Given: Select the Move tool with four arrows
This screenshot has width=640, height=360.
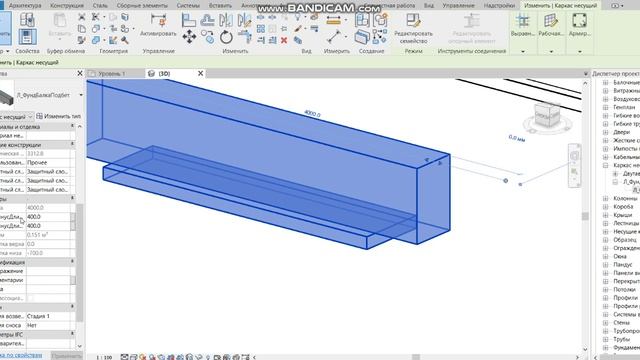Looking at the screenshot, I should coord(189,37).
